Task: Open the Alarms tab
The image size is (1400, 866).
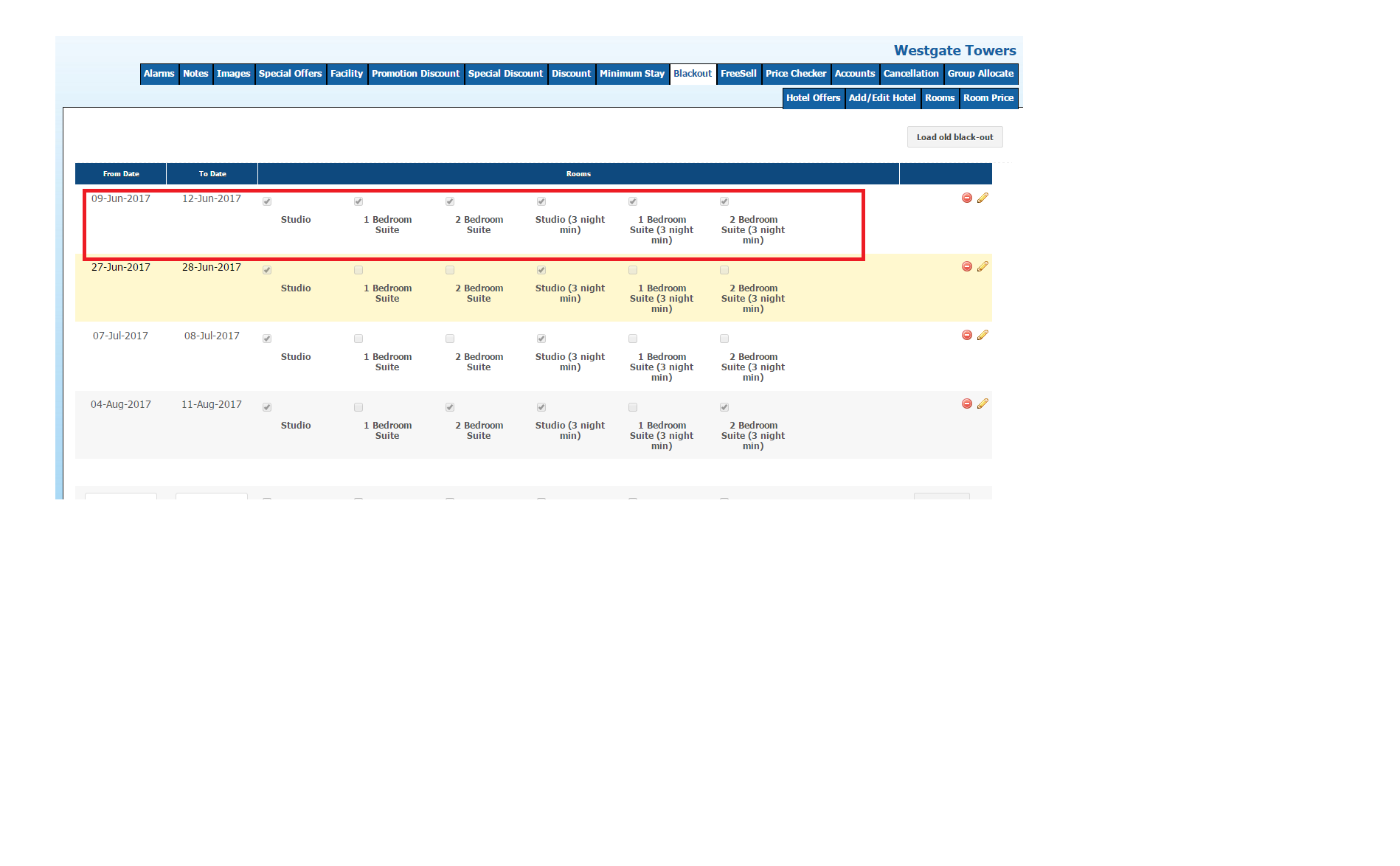Action: click(159, 74)
